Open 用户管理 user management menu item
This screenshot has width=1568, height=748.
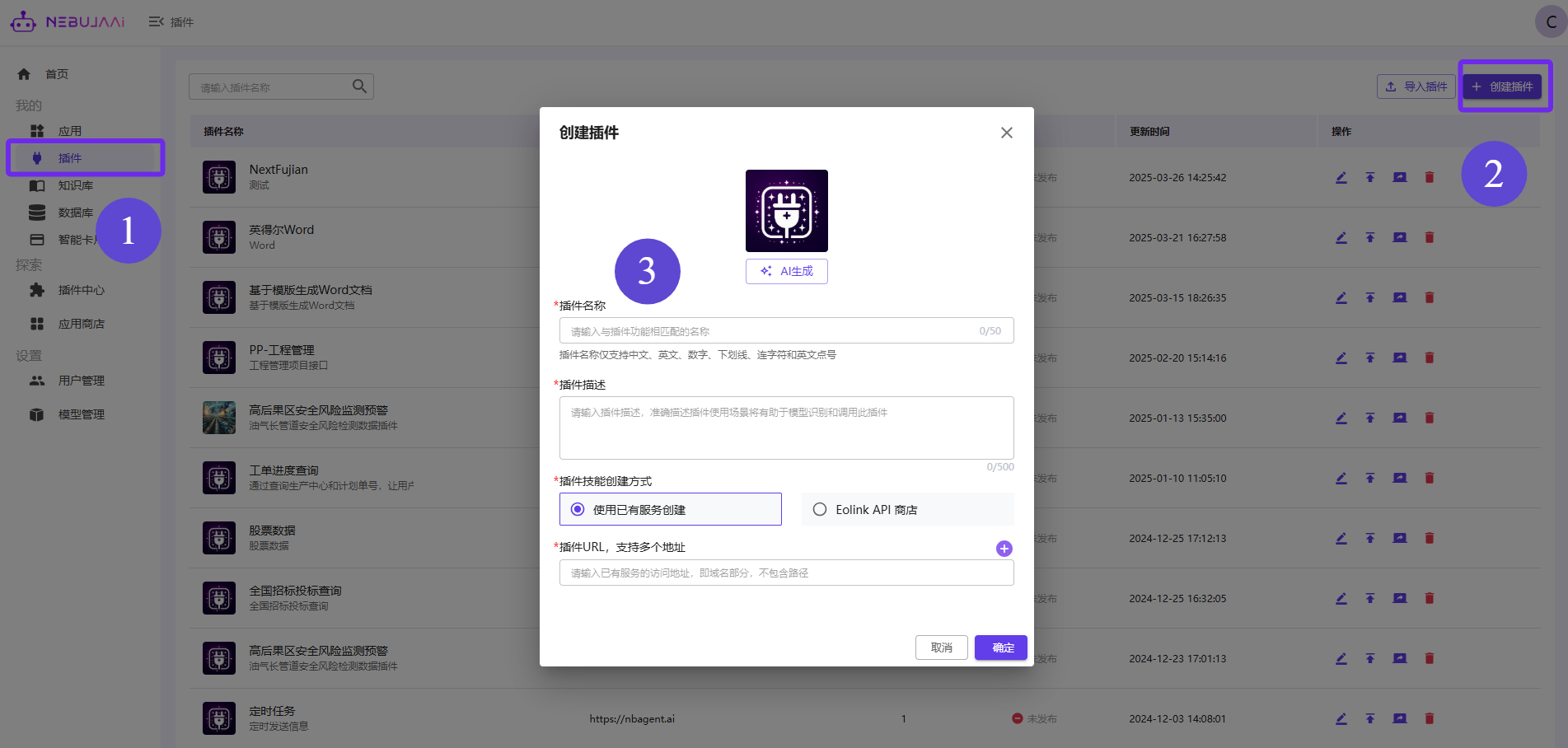tap(80, 380)
